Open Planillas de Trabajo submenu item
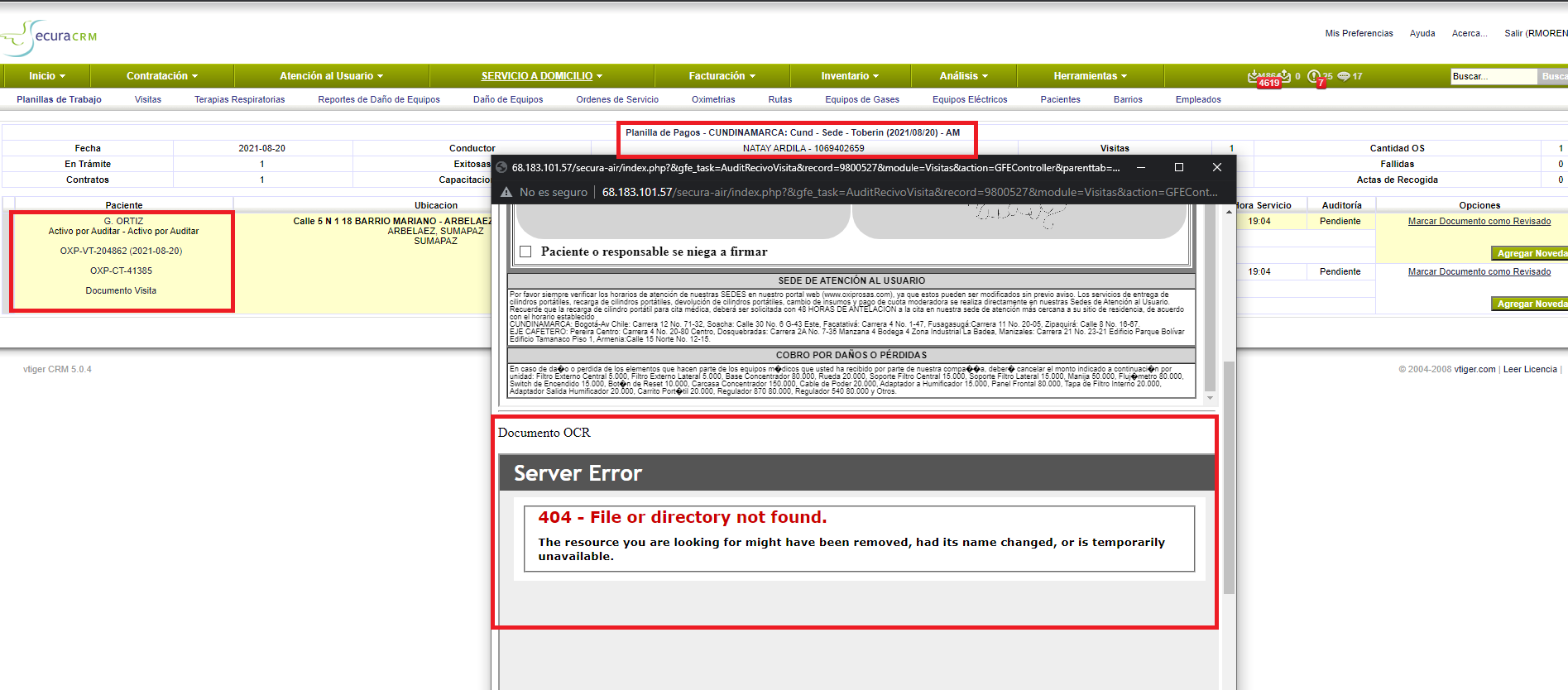1568x690 pixels. click(x=60, y=99)
